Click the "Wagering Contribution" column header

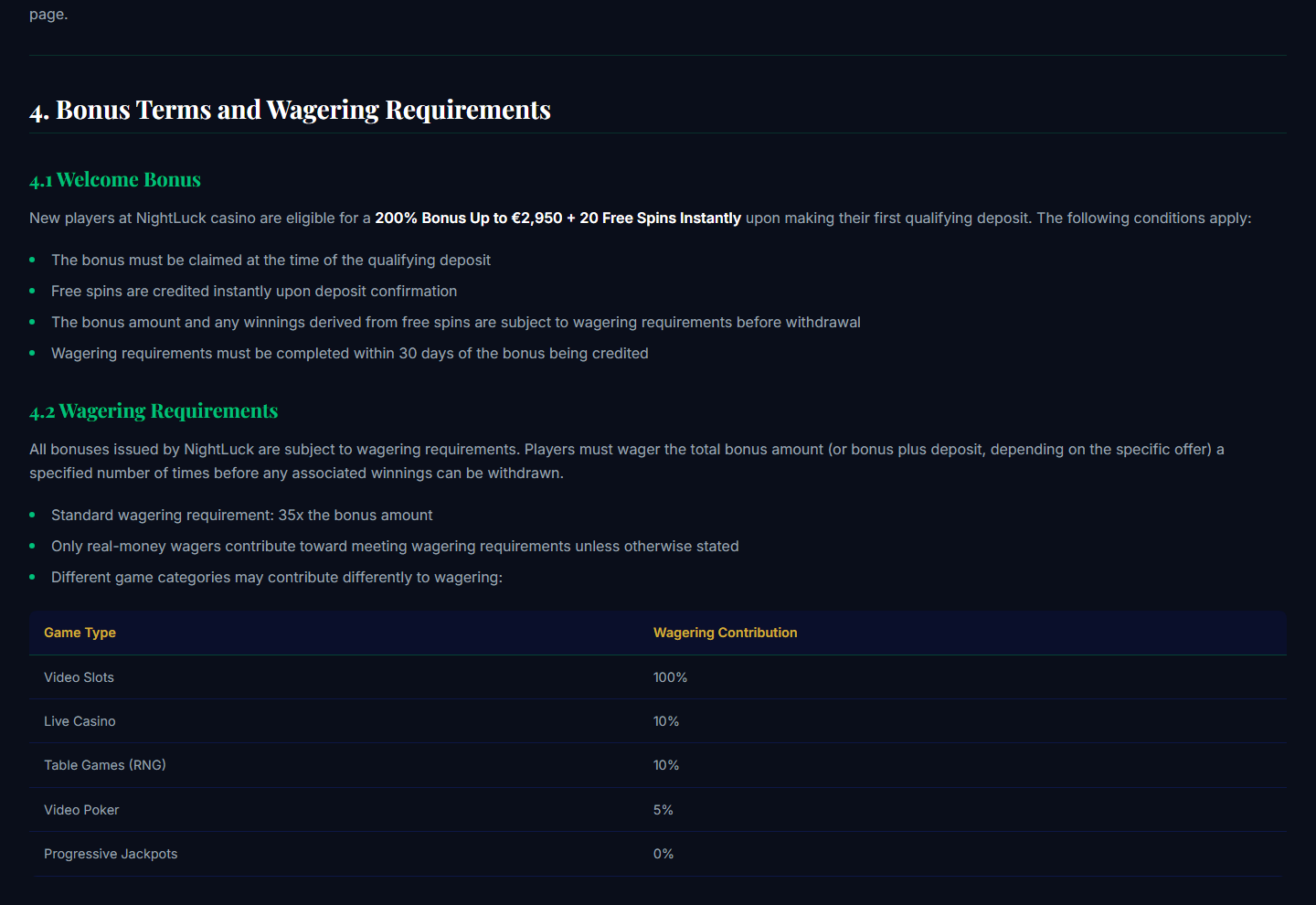(725, 633)
